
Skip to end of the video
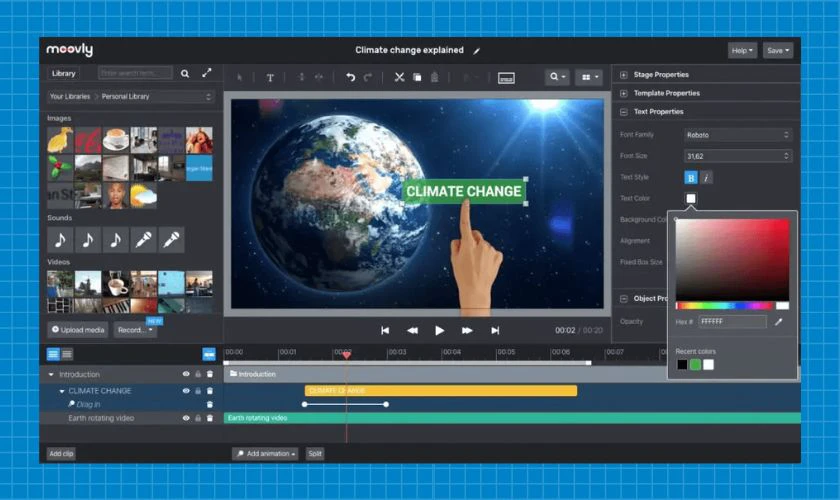pyautogui.click(x=495, y=331)
